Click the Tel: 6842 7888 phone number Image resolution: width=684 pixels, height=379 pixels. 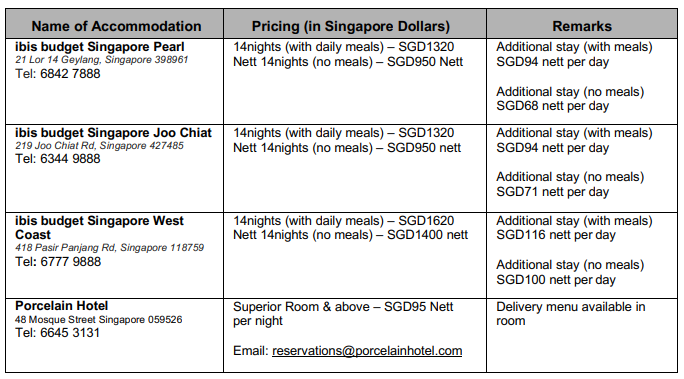coord(58,74)
